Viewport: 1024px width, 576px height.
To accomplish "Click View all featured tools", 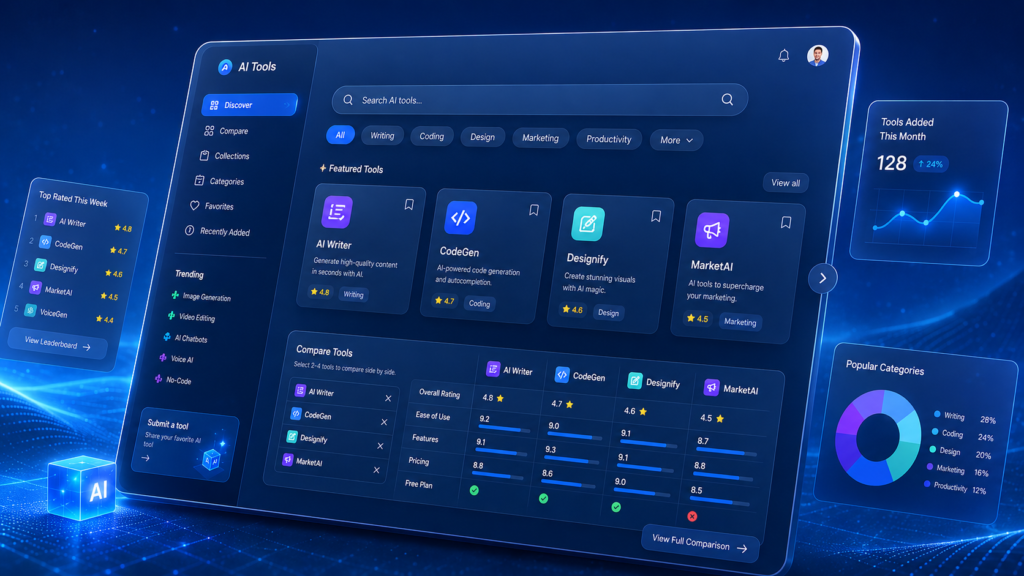I will pos(786,183).
